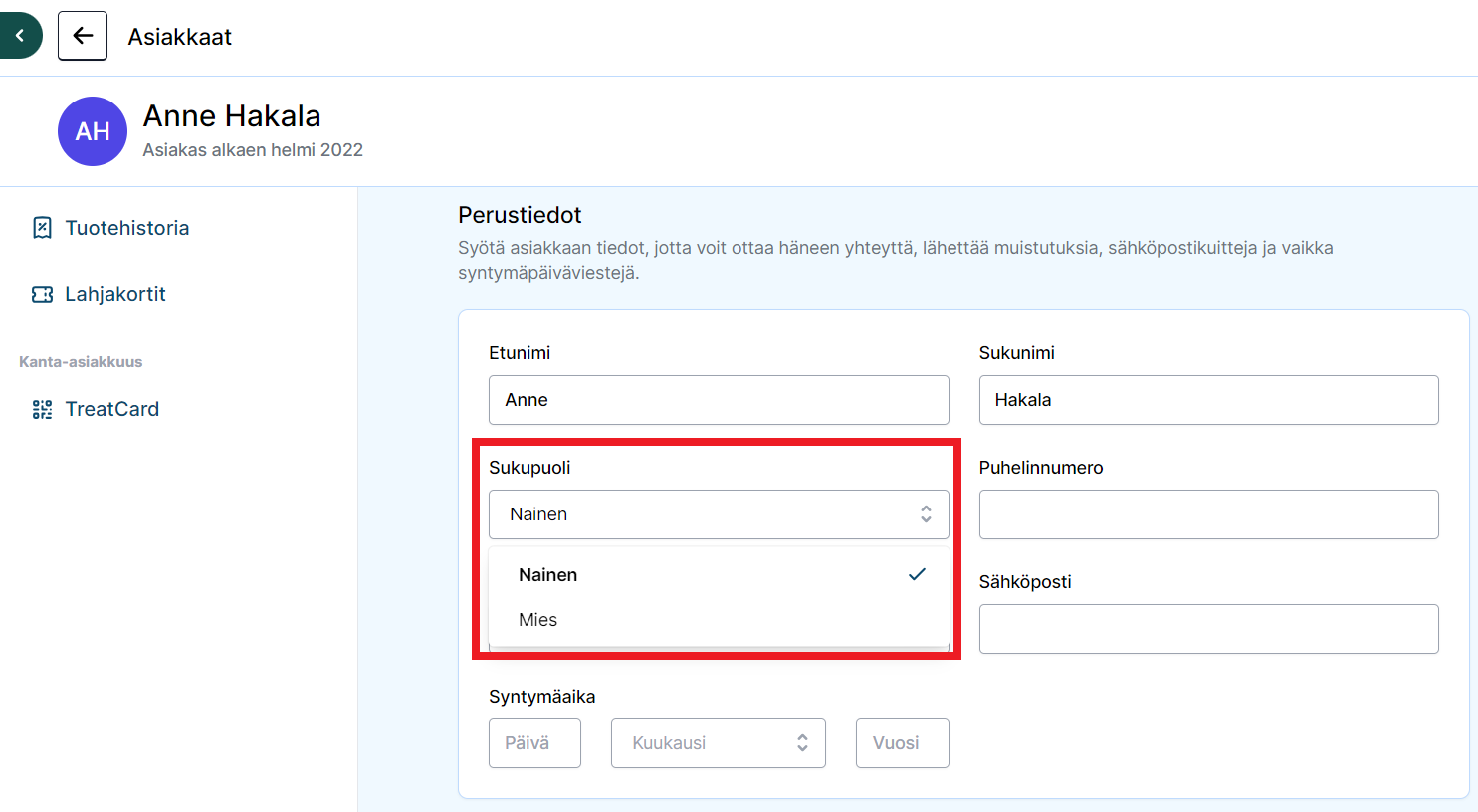Image resolution: width=1478 pixels, height=812 pixels.
Task: Click the Tuotehistoria receipt icon
Action: point(42,228)
